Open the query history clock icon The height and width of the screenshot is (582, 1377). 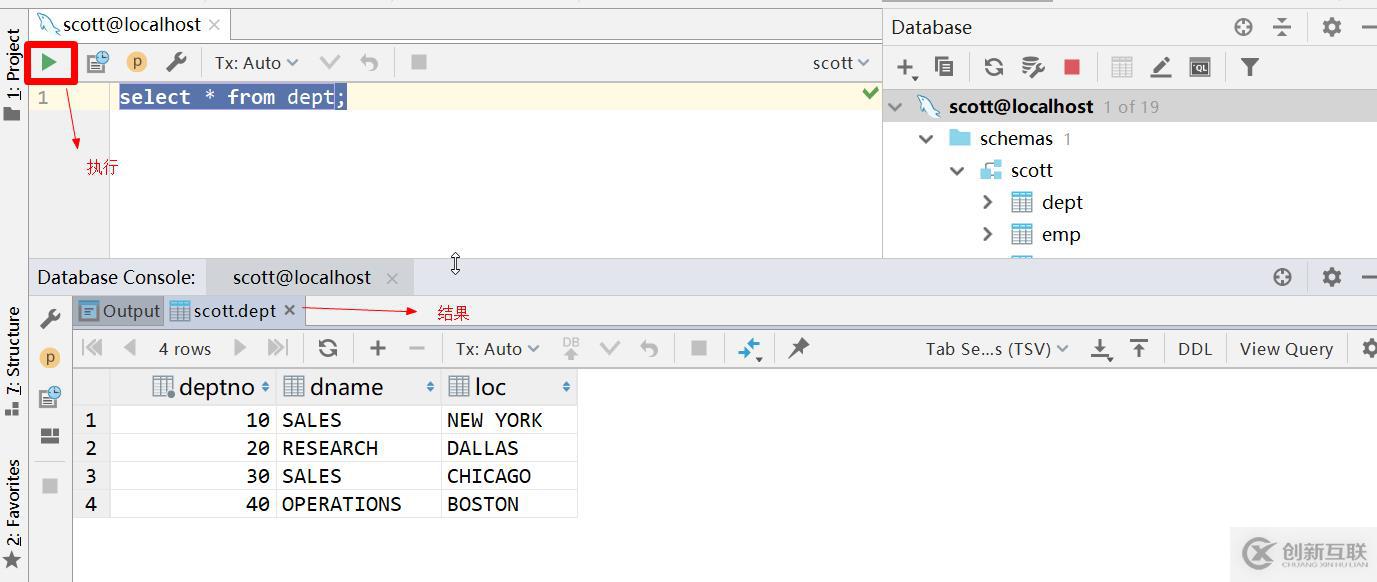pyautogui.click(x=97, y=63)
